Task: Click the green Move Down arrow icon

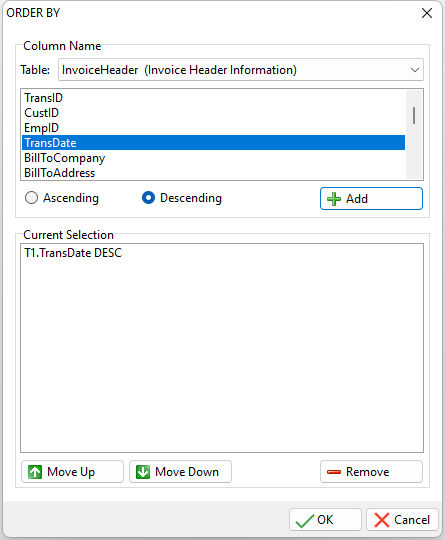Action: tap(143, 472)
